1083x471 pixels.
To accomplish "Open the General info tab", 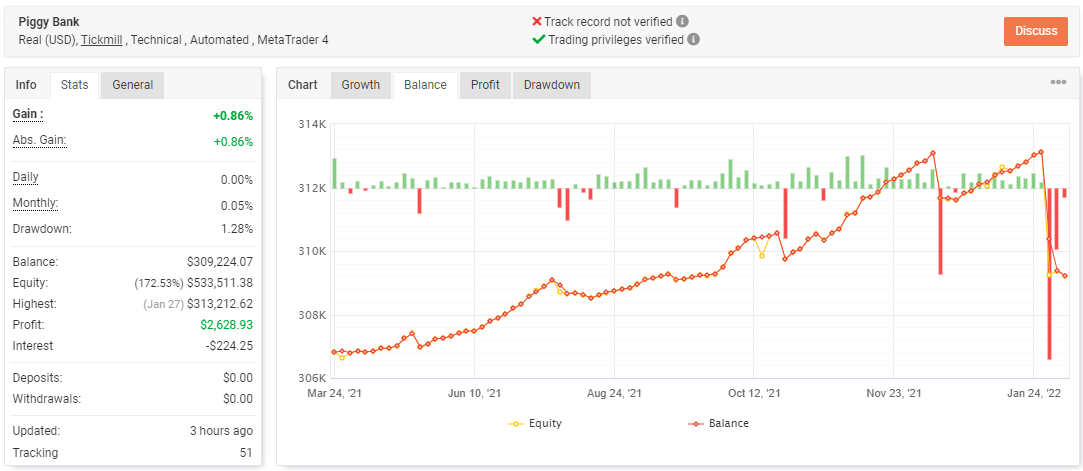I will (133, 85).
